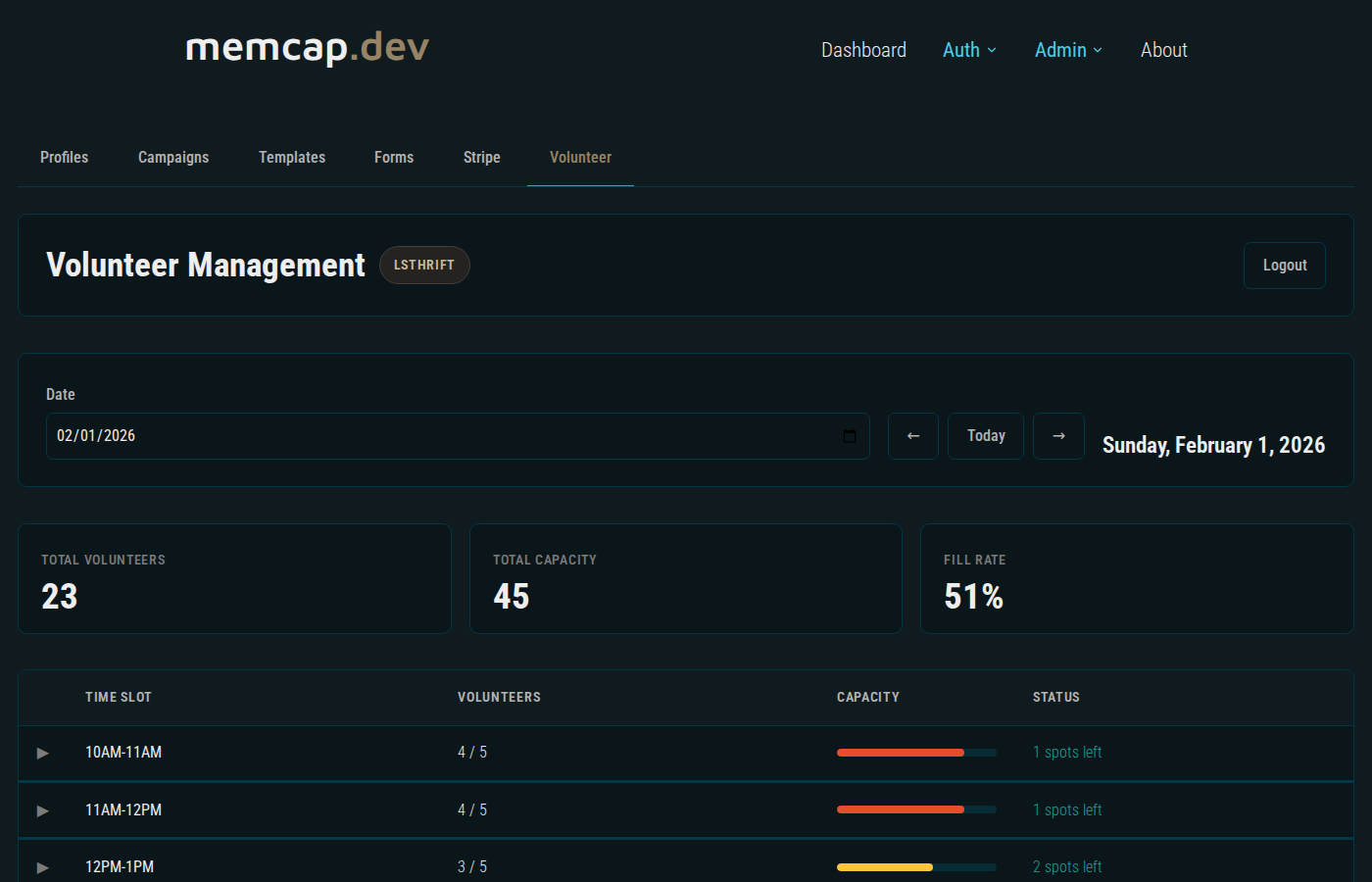The height and width of the screenshot is (882, 1372).
Task: Select the Stripe tab
Action: 481,157
